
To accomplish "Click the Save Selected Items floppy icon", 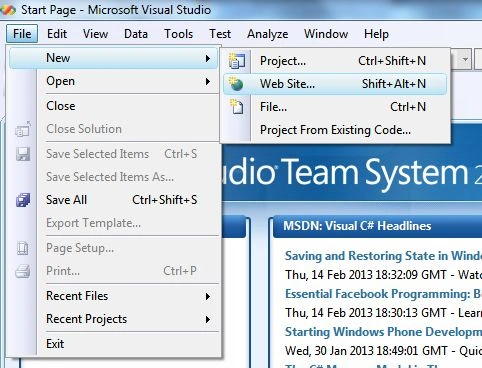I will (23, 154).
